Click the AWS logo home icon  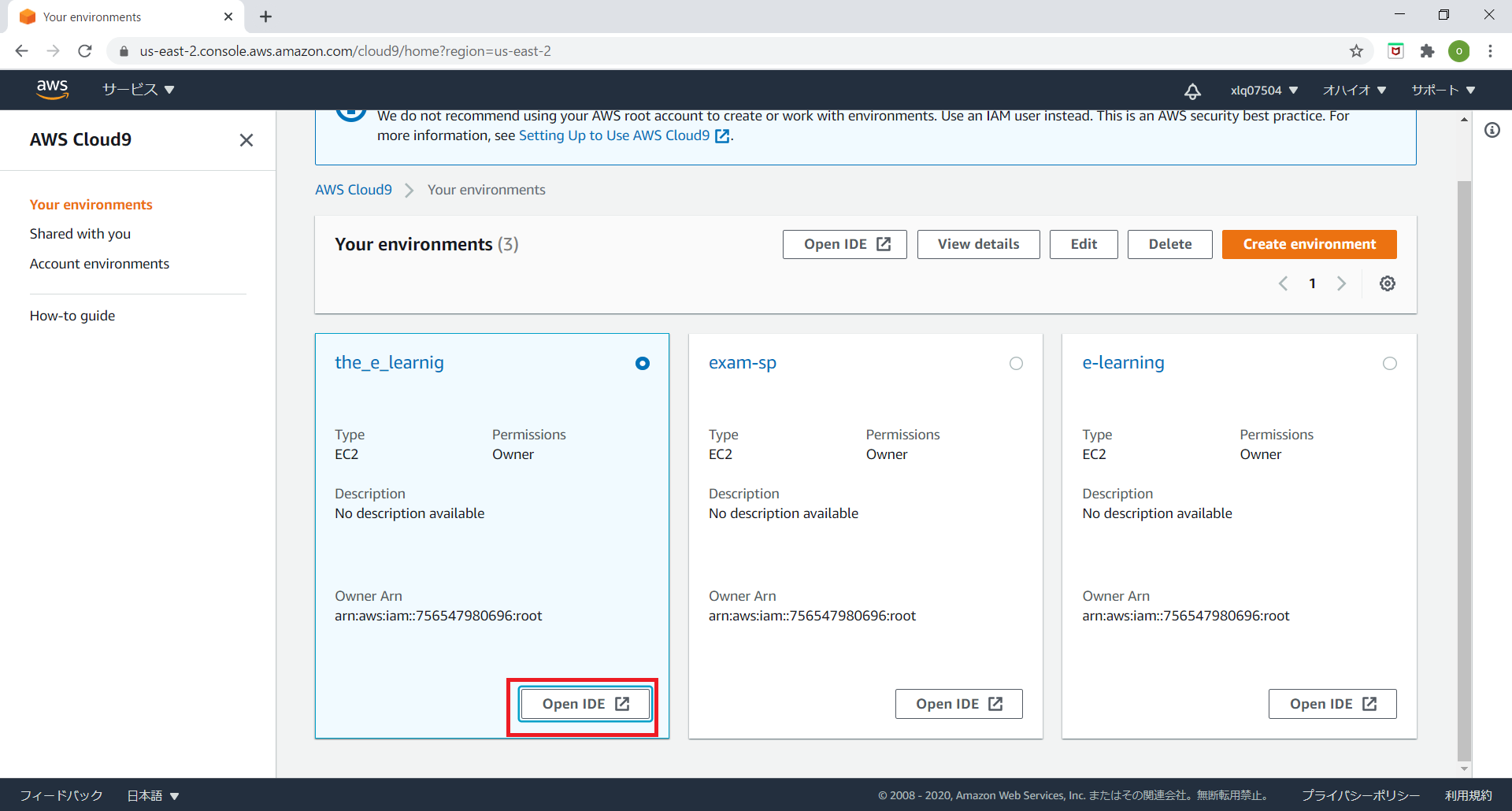(52, 90)
